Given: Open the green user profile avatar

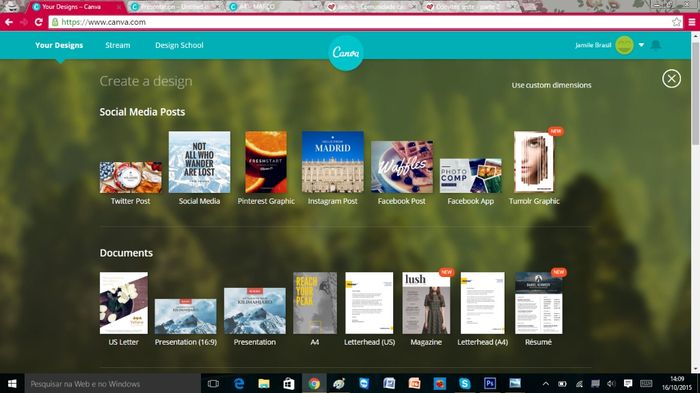Looking at the screenshot, I should 624,45.
